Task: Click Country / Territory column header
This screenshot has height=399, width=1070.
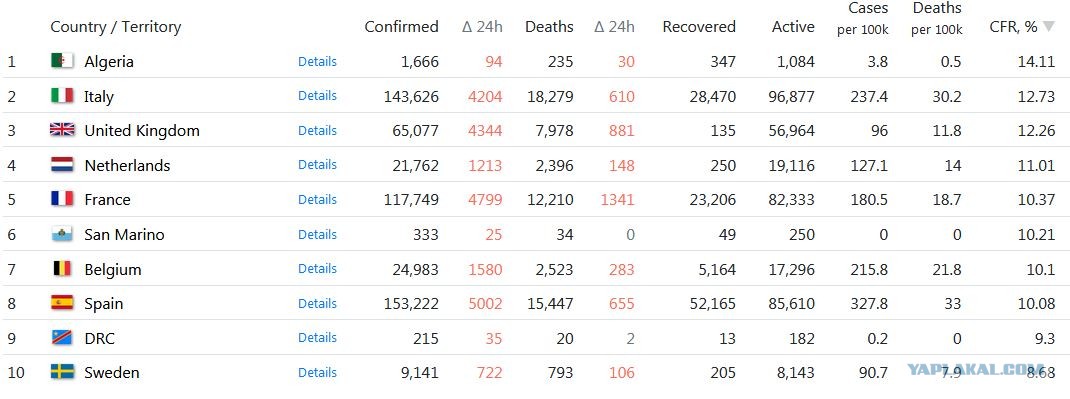Action: [x=115, y=27]
